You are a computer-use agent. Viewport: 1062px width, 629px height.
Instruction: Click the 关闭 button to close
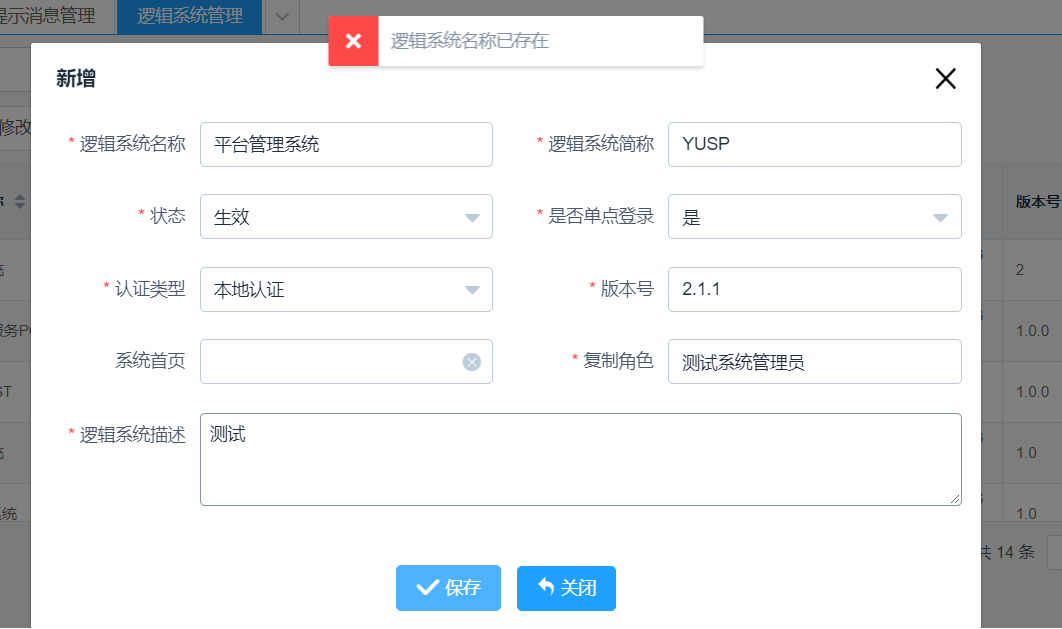click(566, 588)
